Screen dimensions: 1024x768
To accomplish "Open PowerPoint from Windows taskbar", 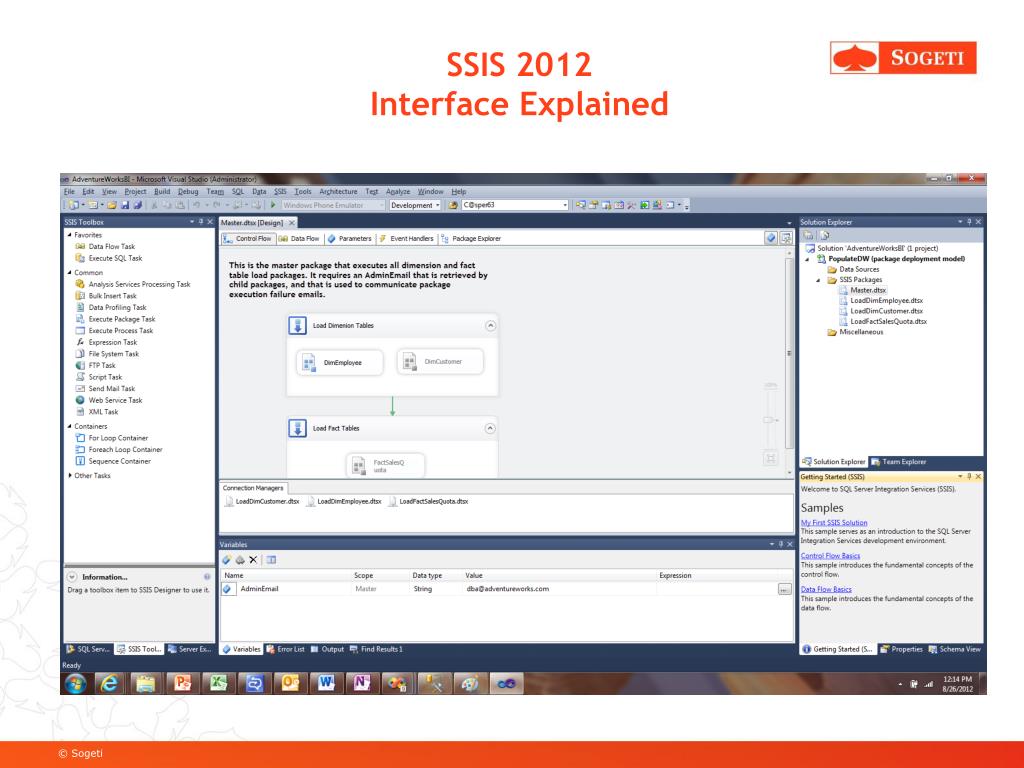I will coord(182,683).
